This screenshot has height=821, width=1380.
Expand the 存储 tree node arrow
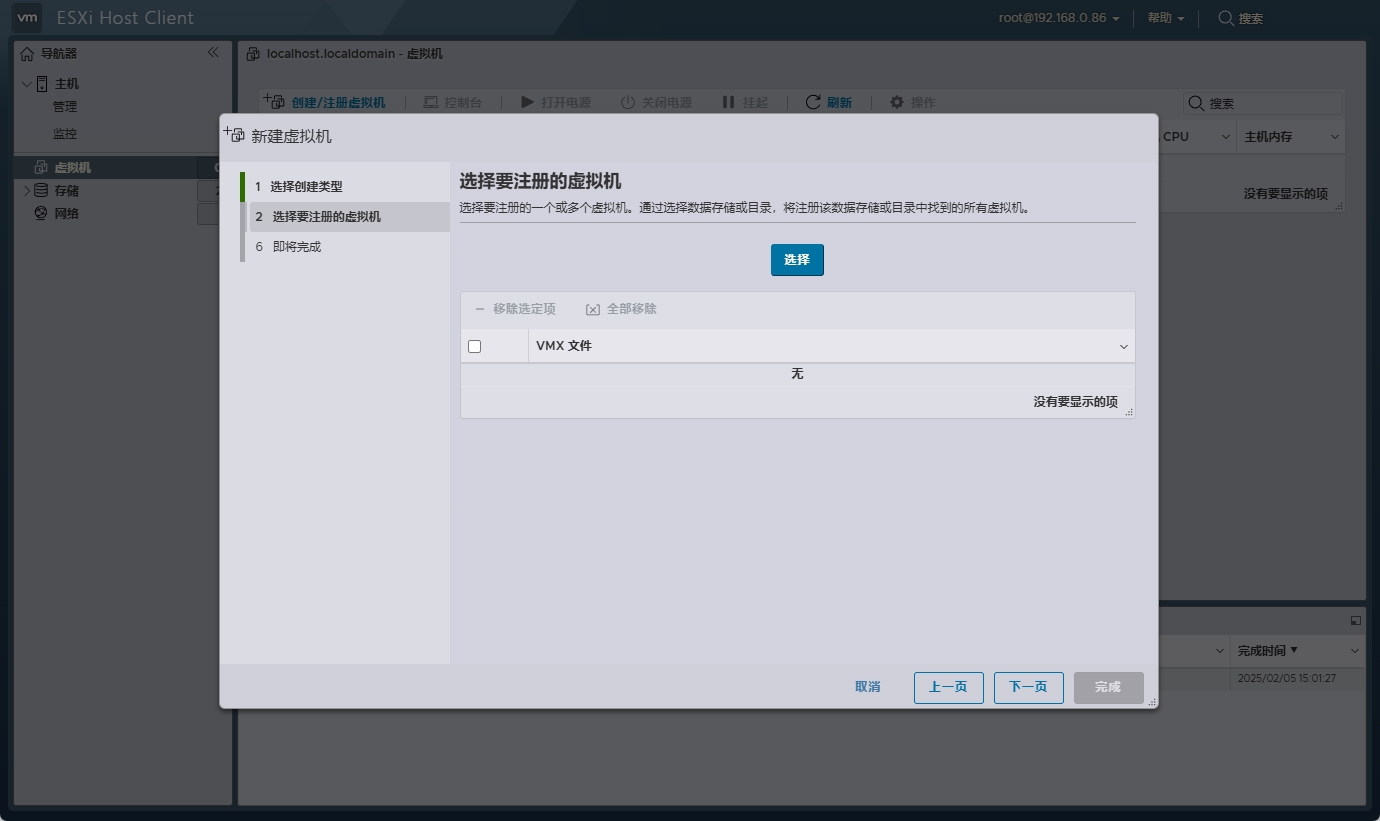tap(27, 190)
